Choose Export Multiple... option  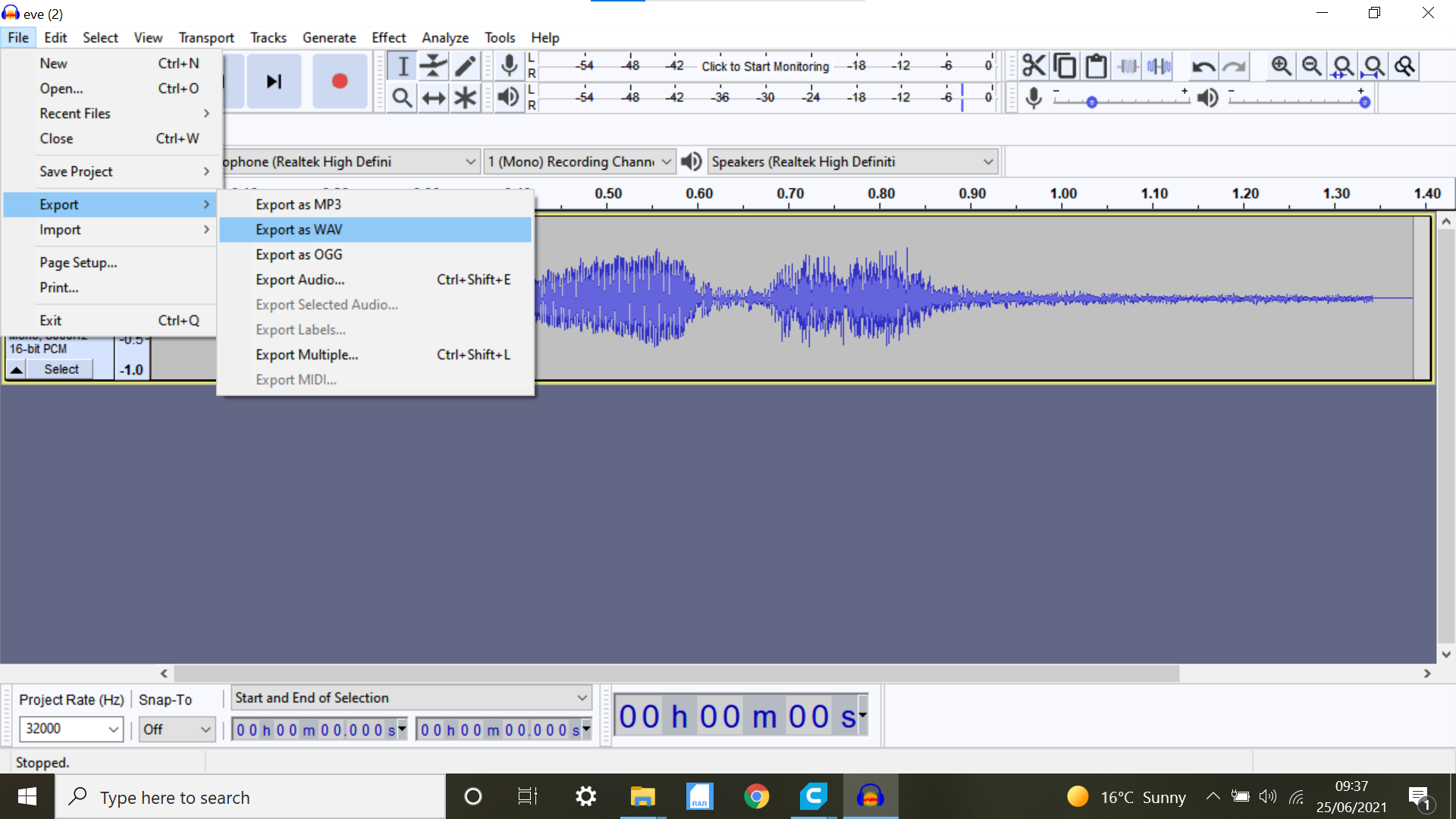point(375,355)
